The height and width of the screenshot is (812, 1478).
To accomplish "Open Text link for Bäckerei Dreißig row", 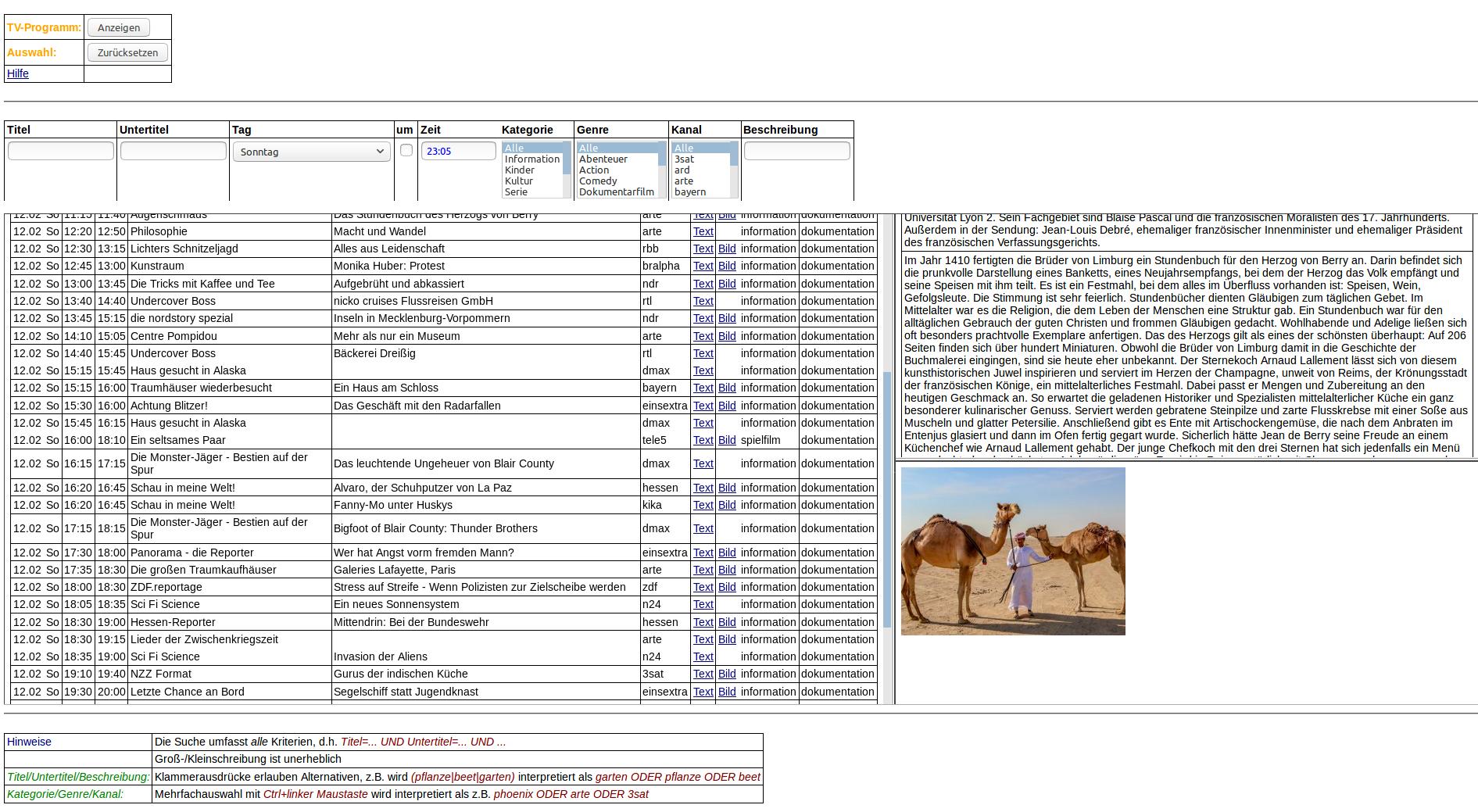I will (x=703, y=353).
